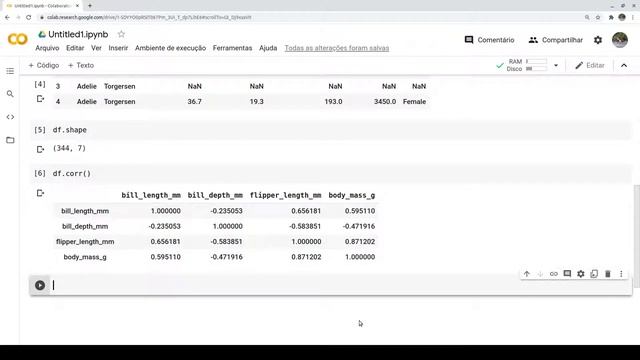640x360 pixels.
Task: Copy link to cell icon
Action: click(553, 274)
